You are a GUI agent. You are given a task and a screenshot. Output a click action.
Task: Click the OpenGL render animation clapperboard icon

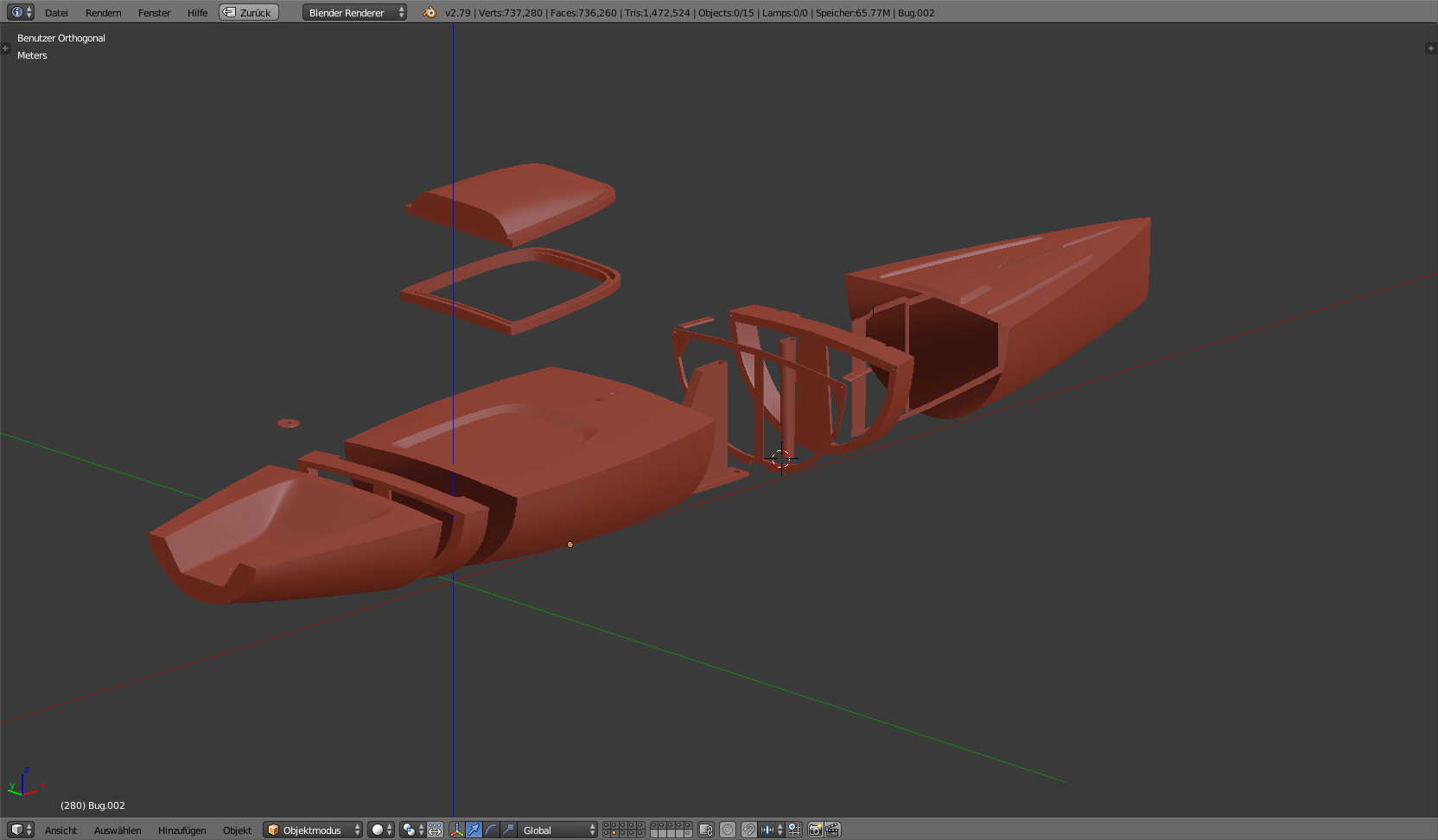tap(832, 830)
